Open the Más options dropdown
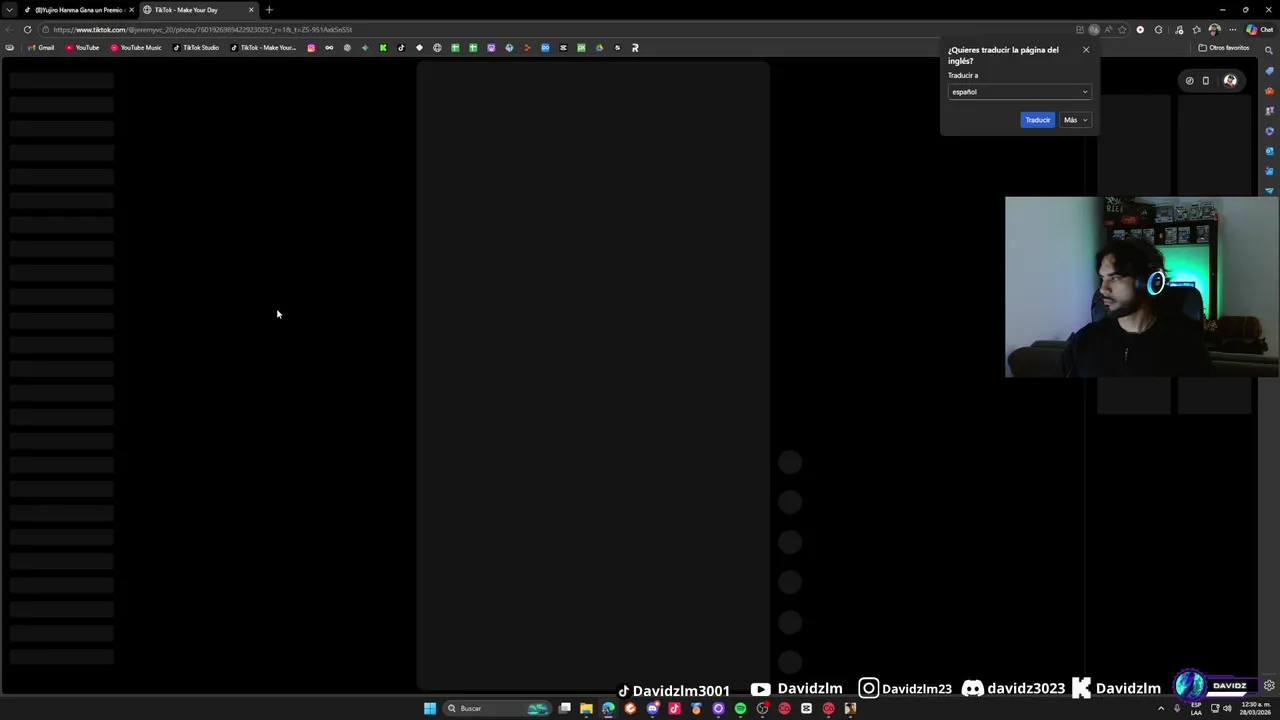The width and height of the screenshot is (1280, 720). (x=1075, y=120)
